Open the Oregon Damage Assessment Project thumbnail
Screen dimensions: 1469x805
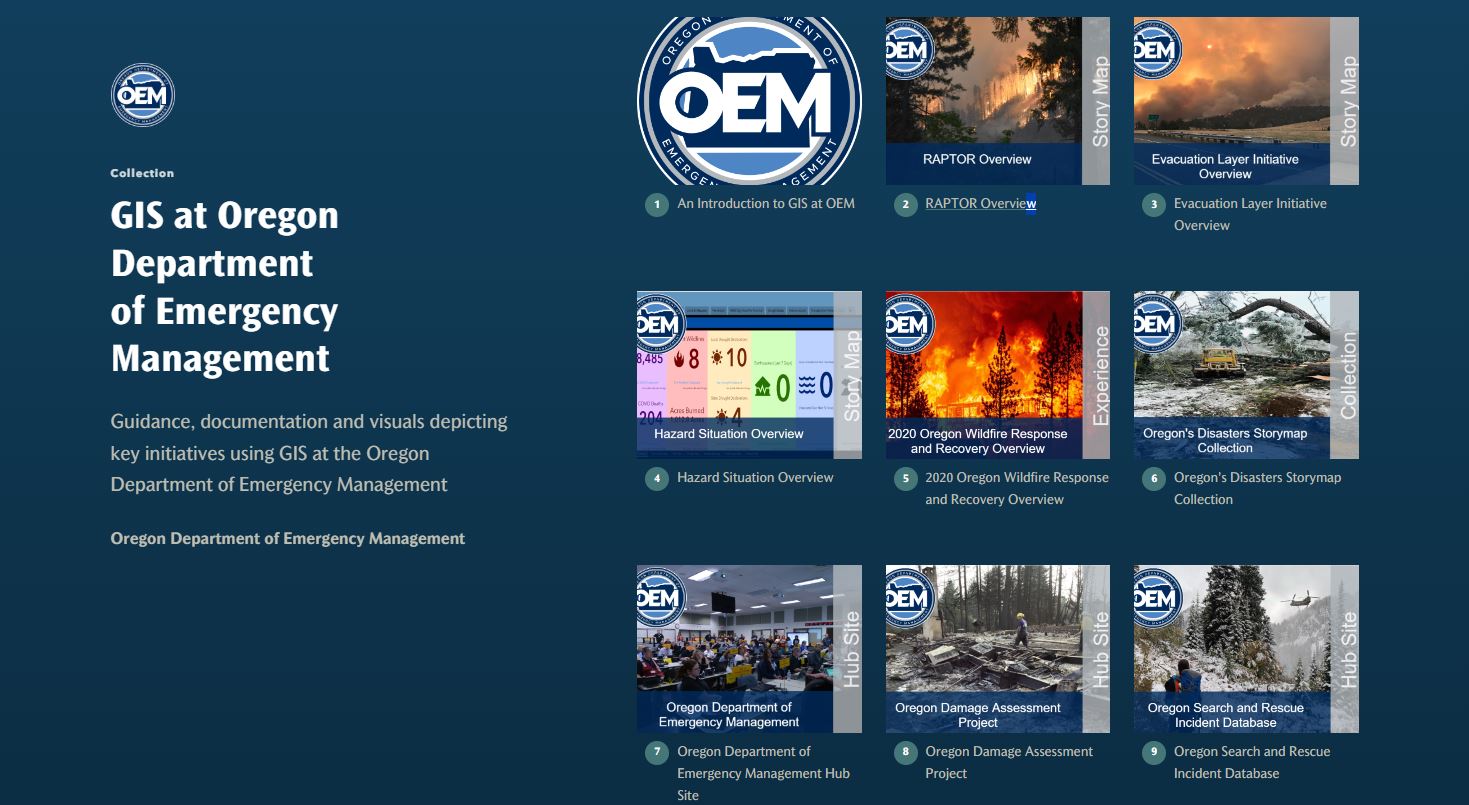(997, 648)
